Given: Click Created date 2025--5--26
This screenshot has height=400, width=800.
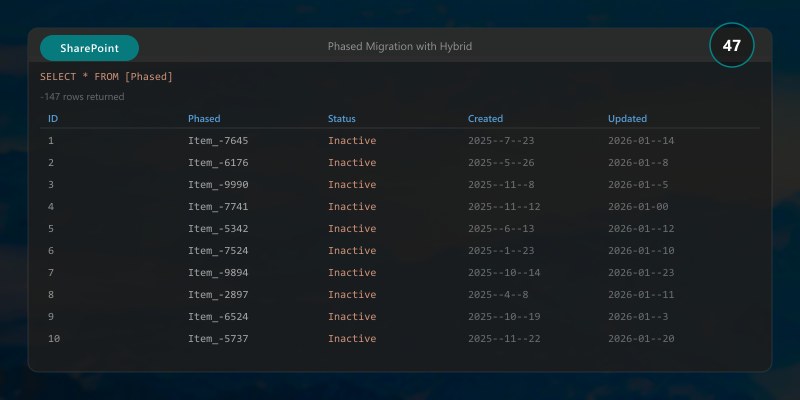Looking at the screenshot, I should [x=501, y=162].
